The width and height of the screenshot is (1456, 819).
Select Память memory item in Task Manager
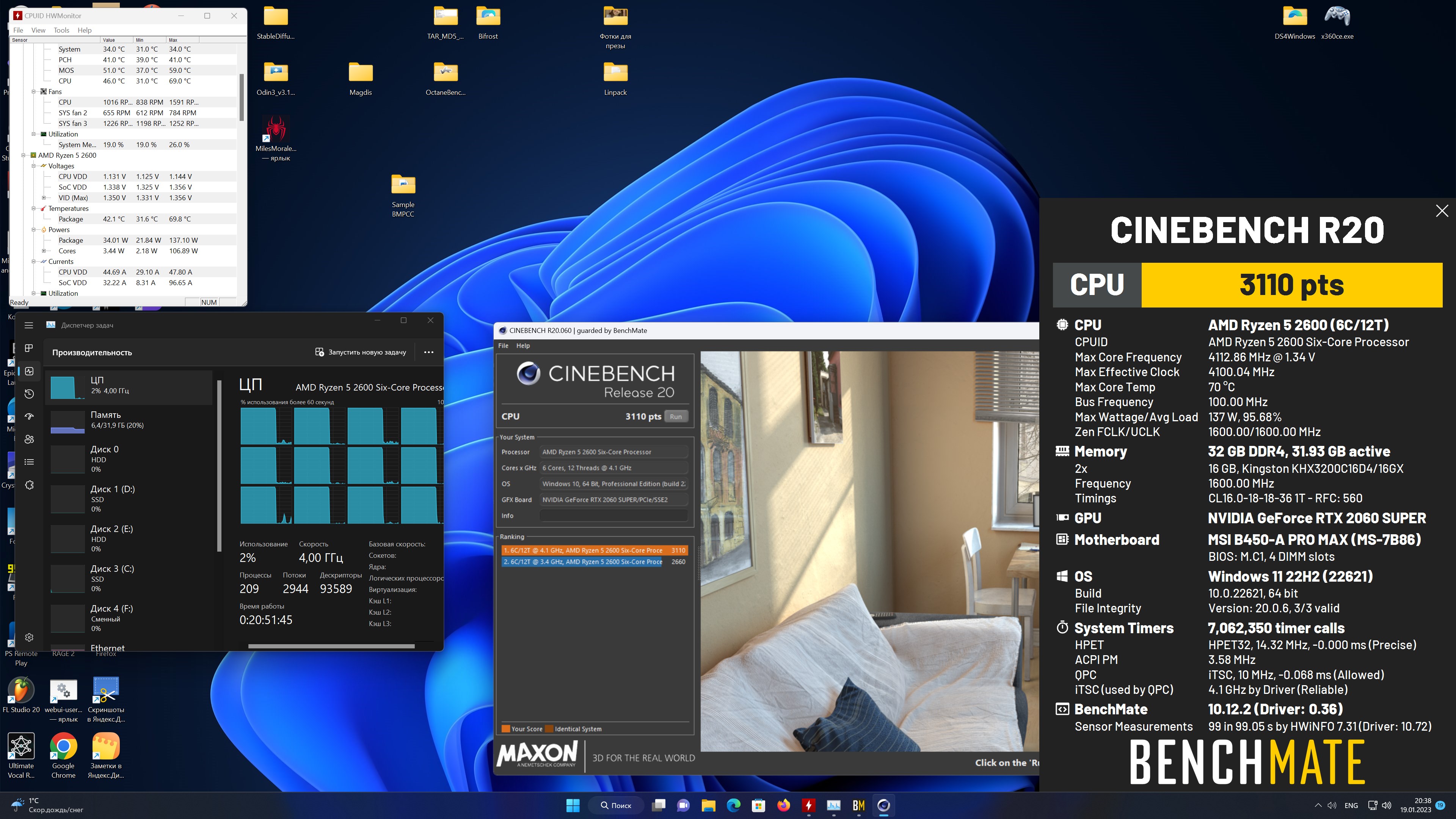(x=129, y=421)
